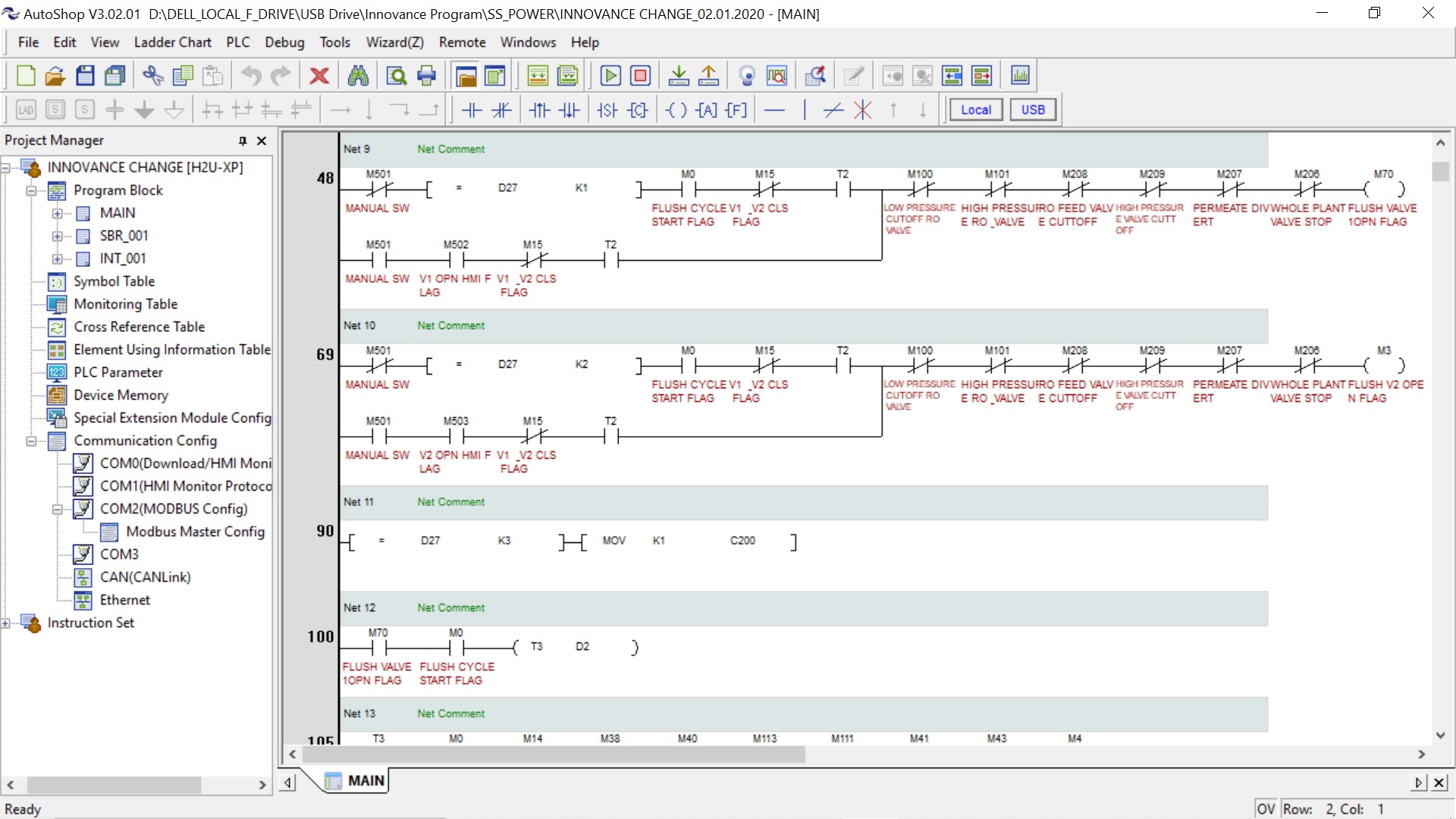Click the red X delete icon

pos(319,76)
